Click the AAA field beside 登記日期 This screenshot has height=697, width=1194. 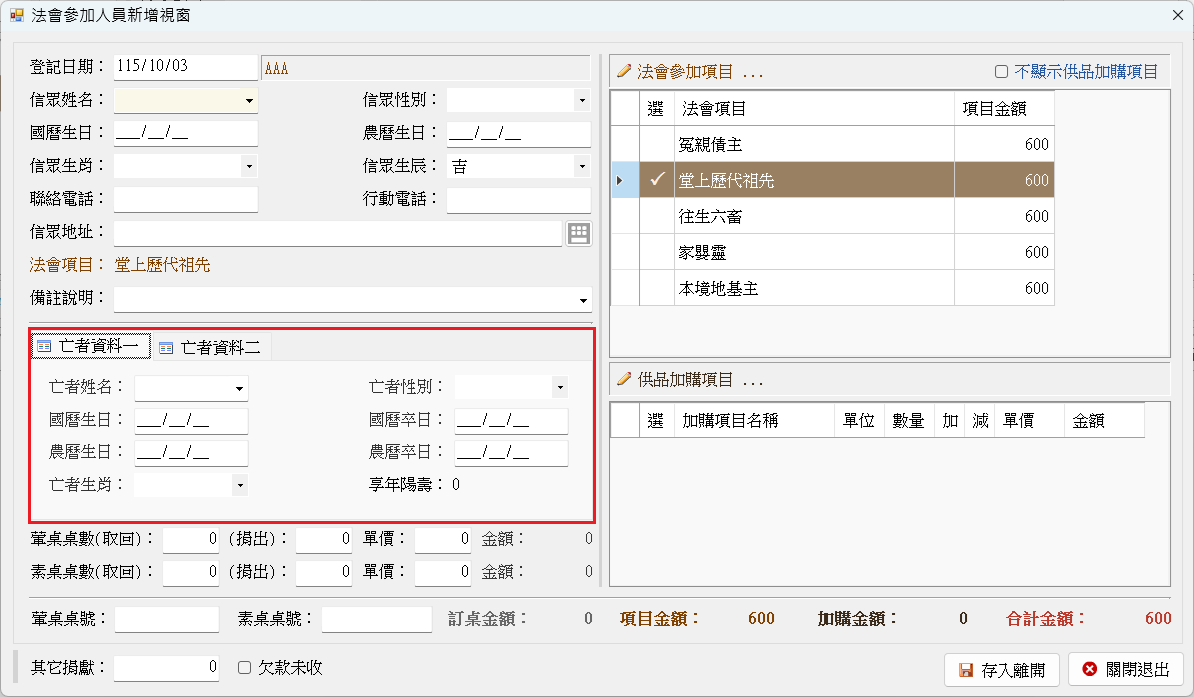tap(426, 68)
